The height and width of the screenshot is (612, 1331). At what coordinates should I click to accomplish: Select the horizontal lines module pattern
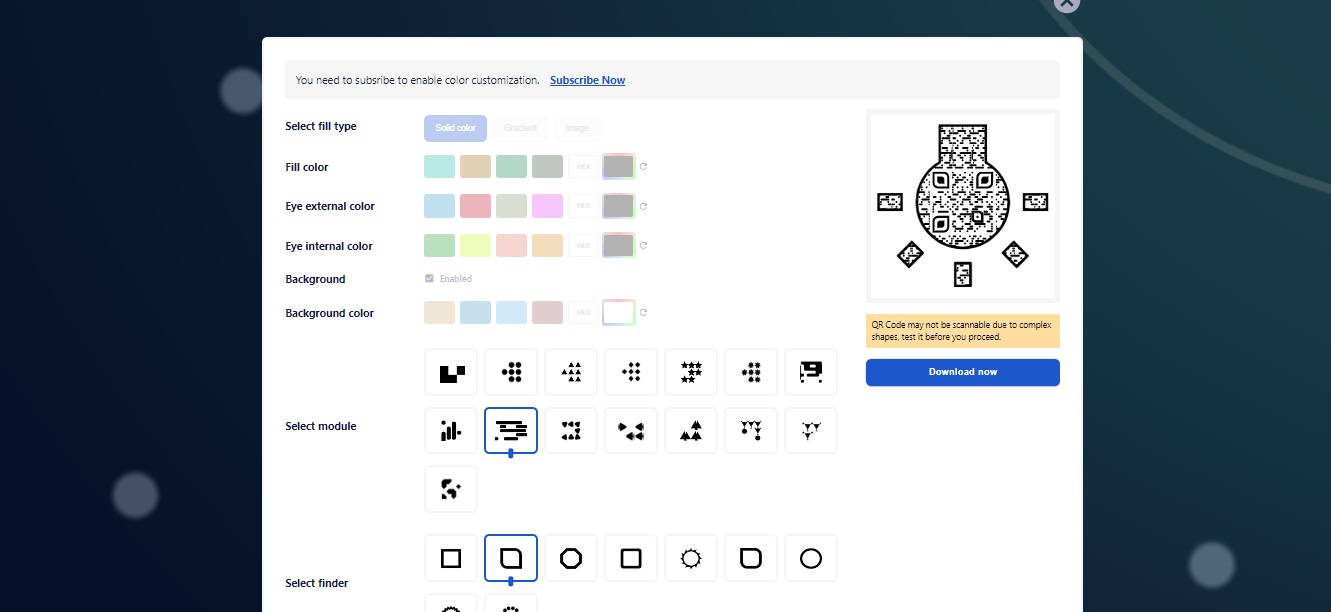[x=511, y=431]
